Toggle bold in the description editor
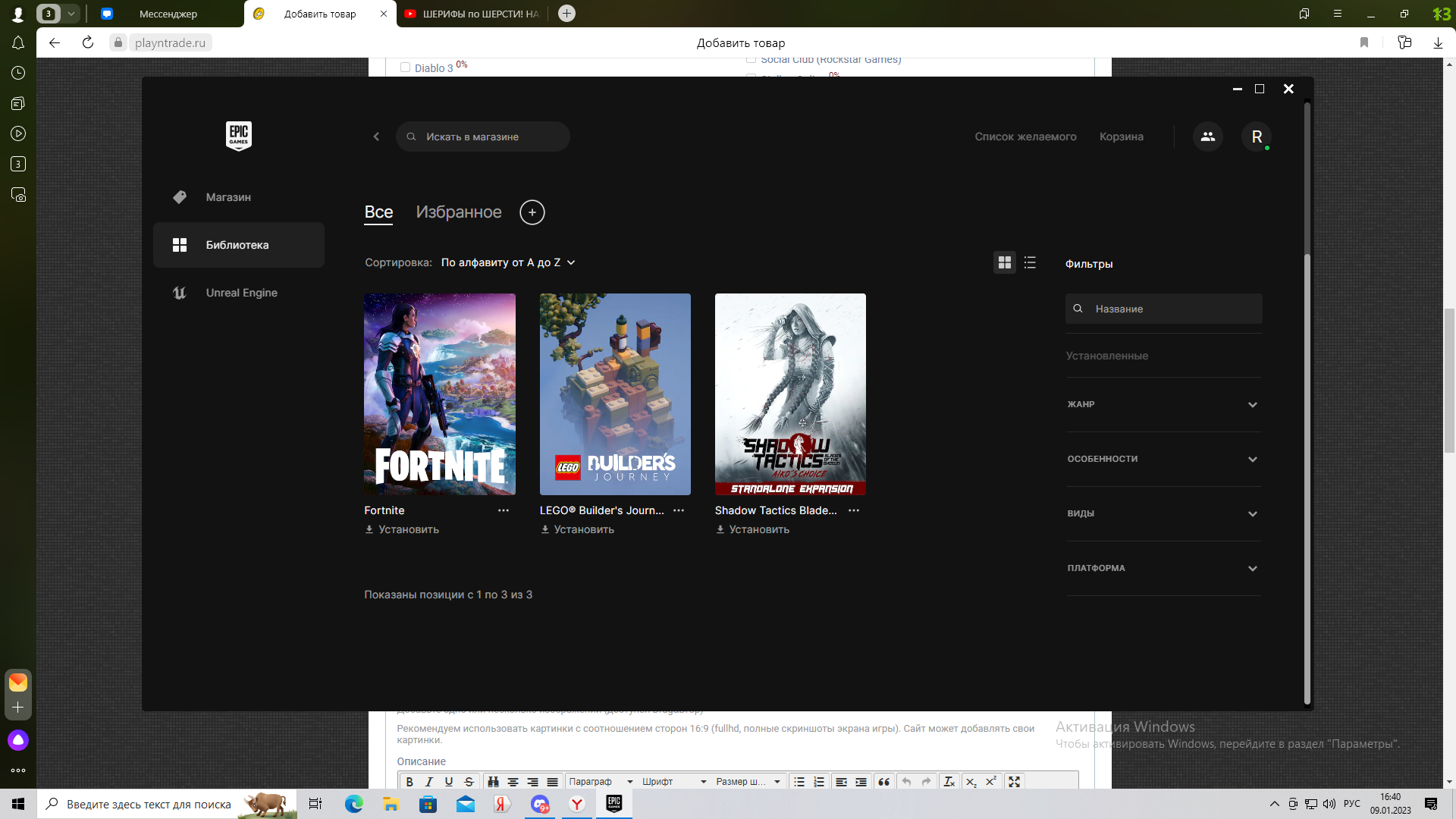The width and height of the screenshot is (1456, 819). point(409,782)
